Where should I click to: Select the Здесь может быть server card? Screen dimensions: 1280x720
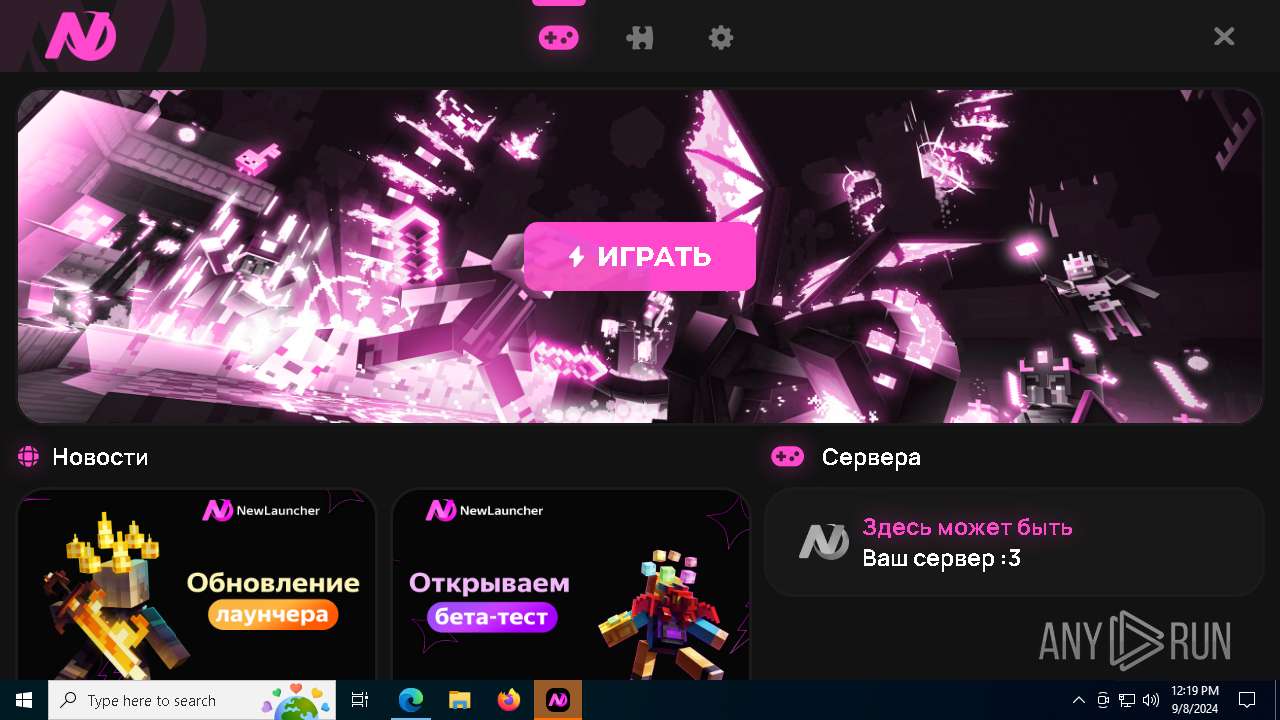tap(1014, 542)
